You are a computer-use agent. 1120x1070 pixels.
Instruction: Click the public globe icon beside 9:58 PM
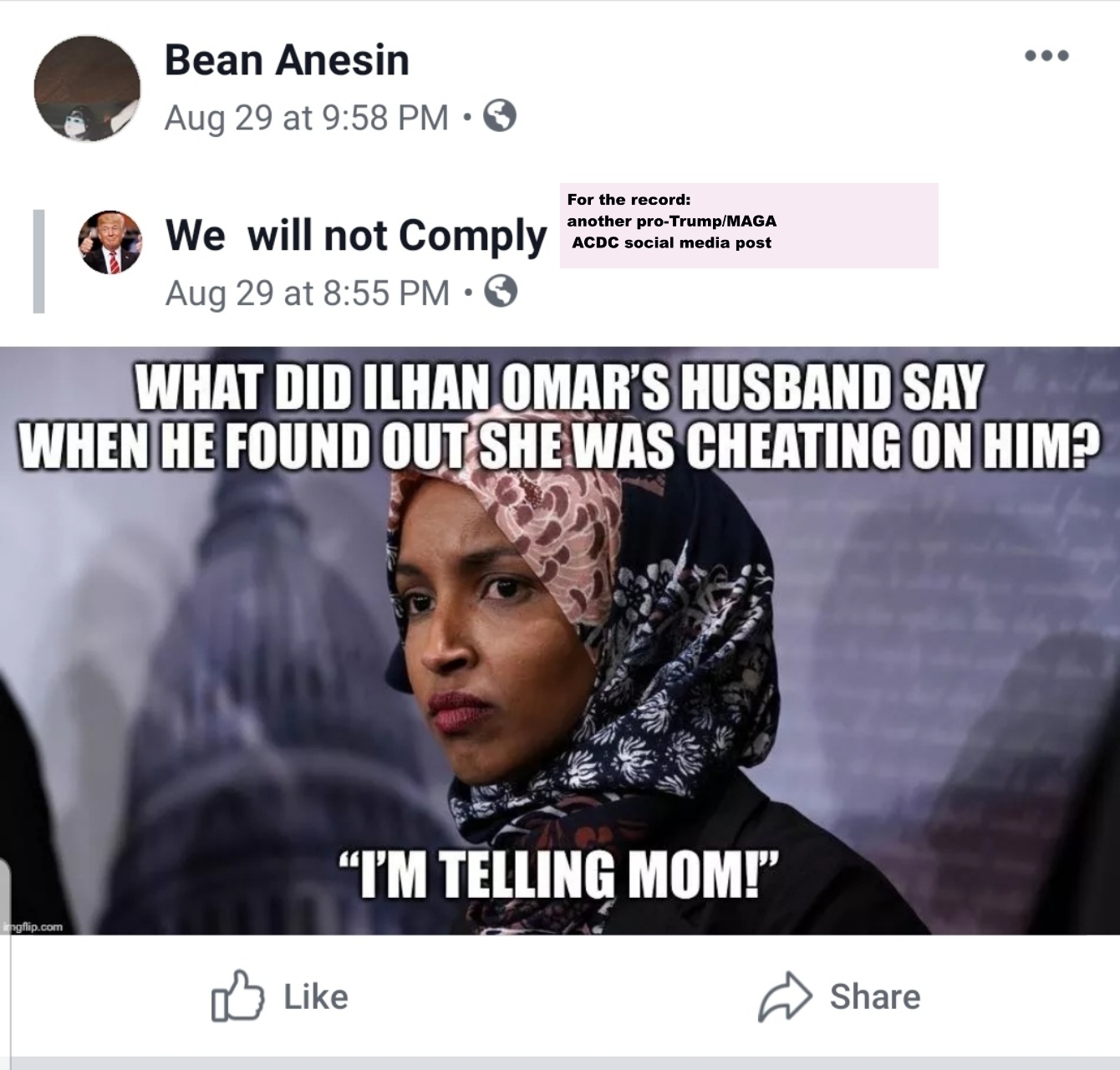pos(500,116)
